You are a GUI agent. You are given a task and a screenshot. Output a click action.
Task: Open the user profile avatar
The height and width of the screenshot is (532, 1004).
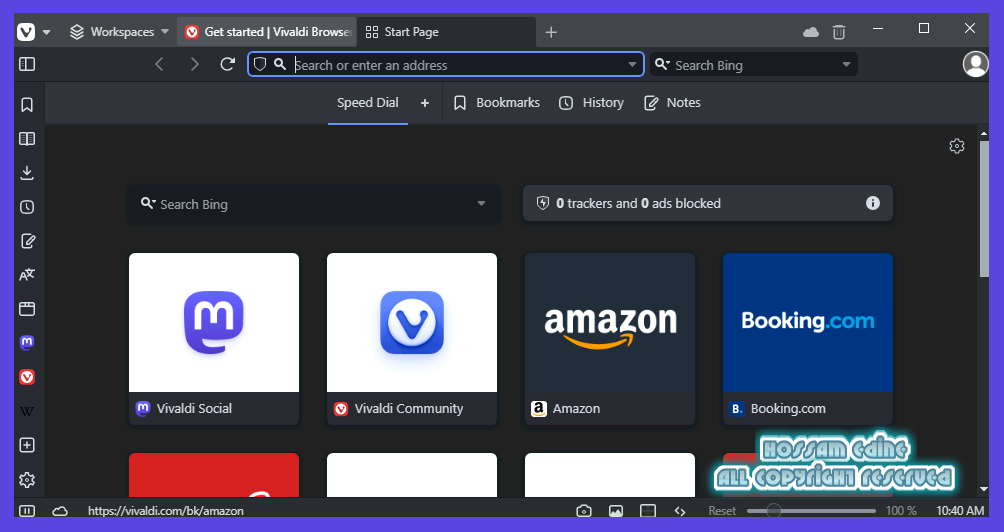pyautogui.click(x=975, y=64)
